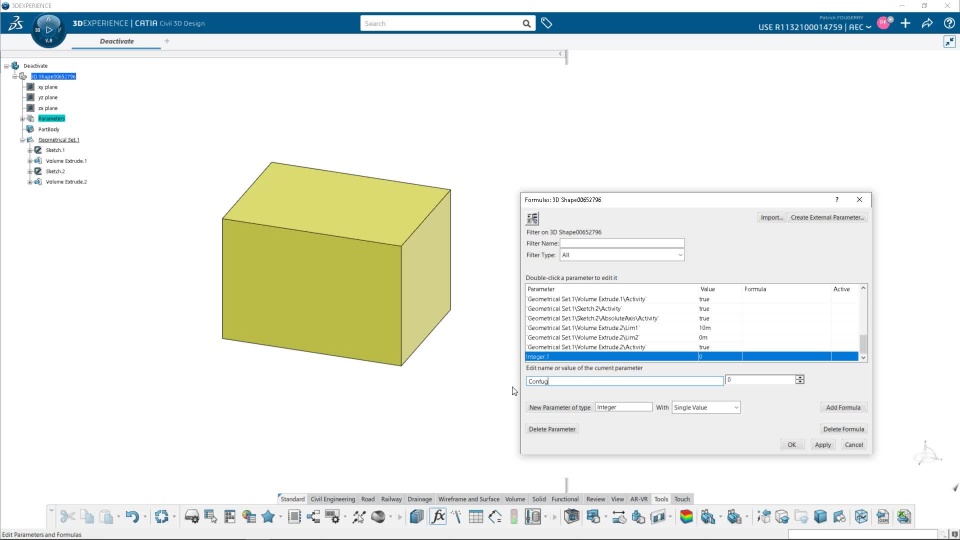The width and height of the screenshot is (960, 540).
Task: Click the Cut scissors icon
Action: click(x=67, y=517)
